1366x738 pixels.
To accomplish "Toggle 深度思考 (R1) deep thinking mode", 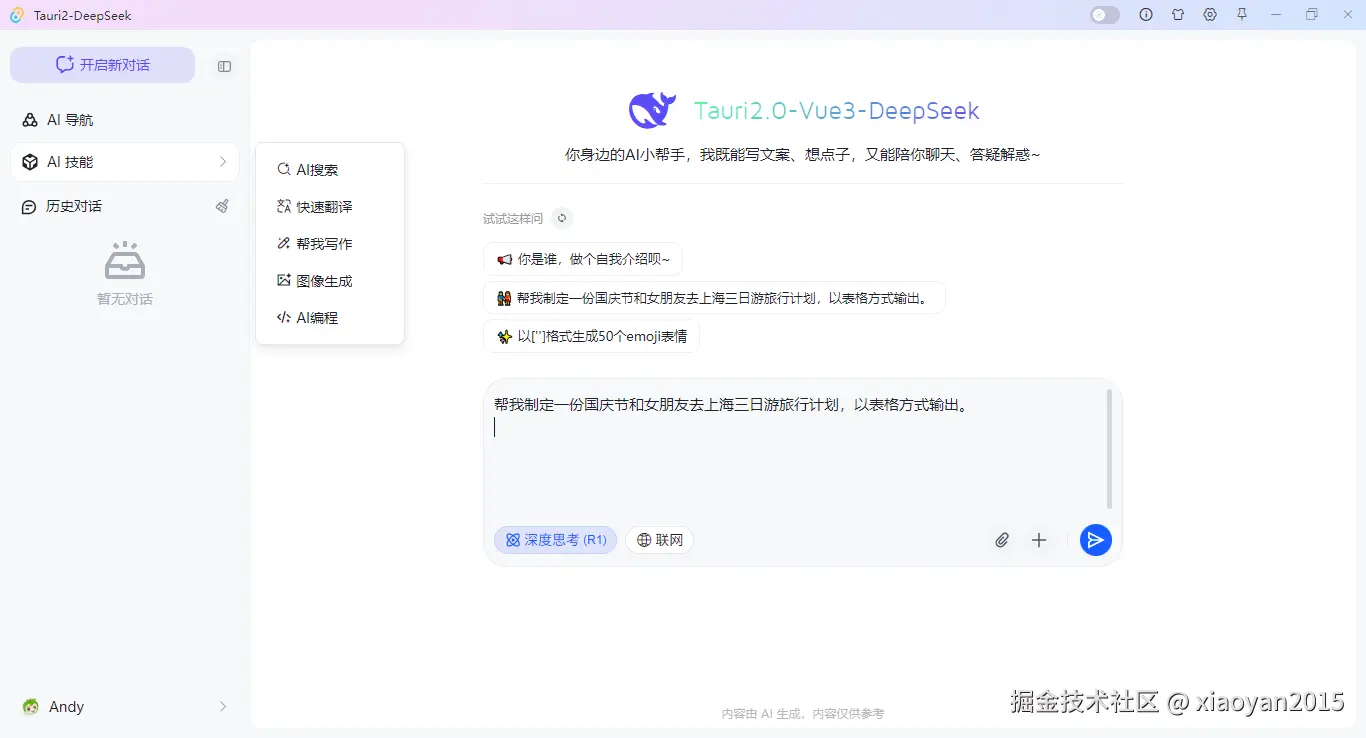I will coord(555,539).
